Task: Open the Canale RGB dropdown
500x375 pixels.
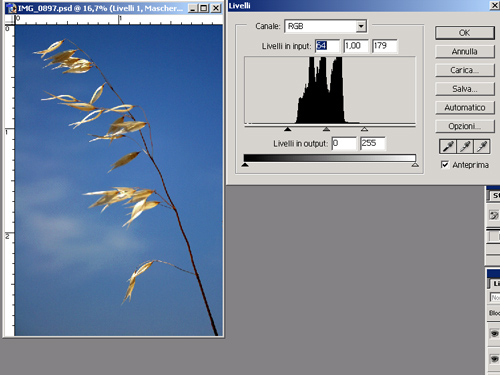Action: pyautogui.click(x=361, y=26)
